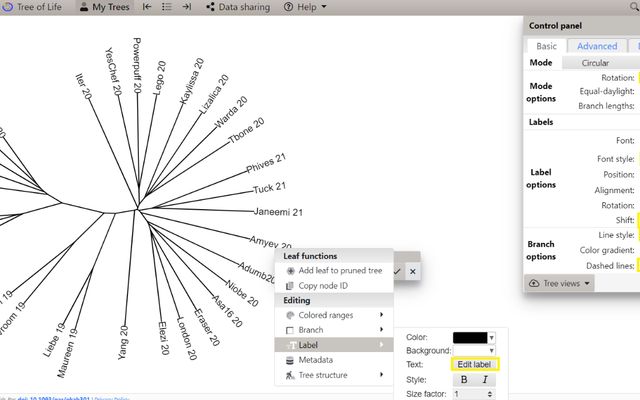640x400 pixels.
Task: Confirm with the checkmark icon
Action: coord(397,271)
